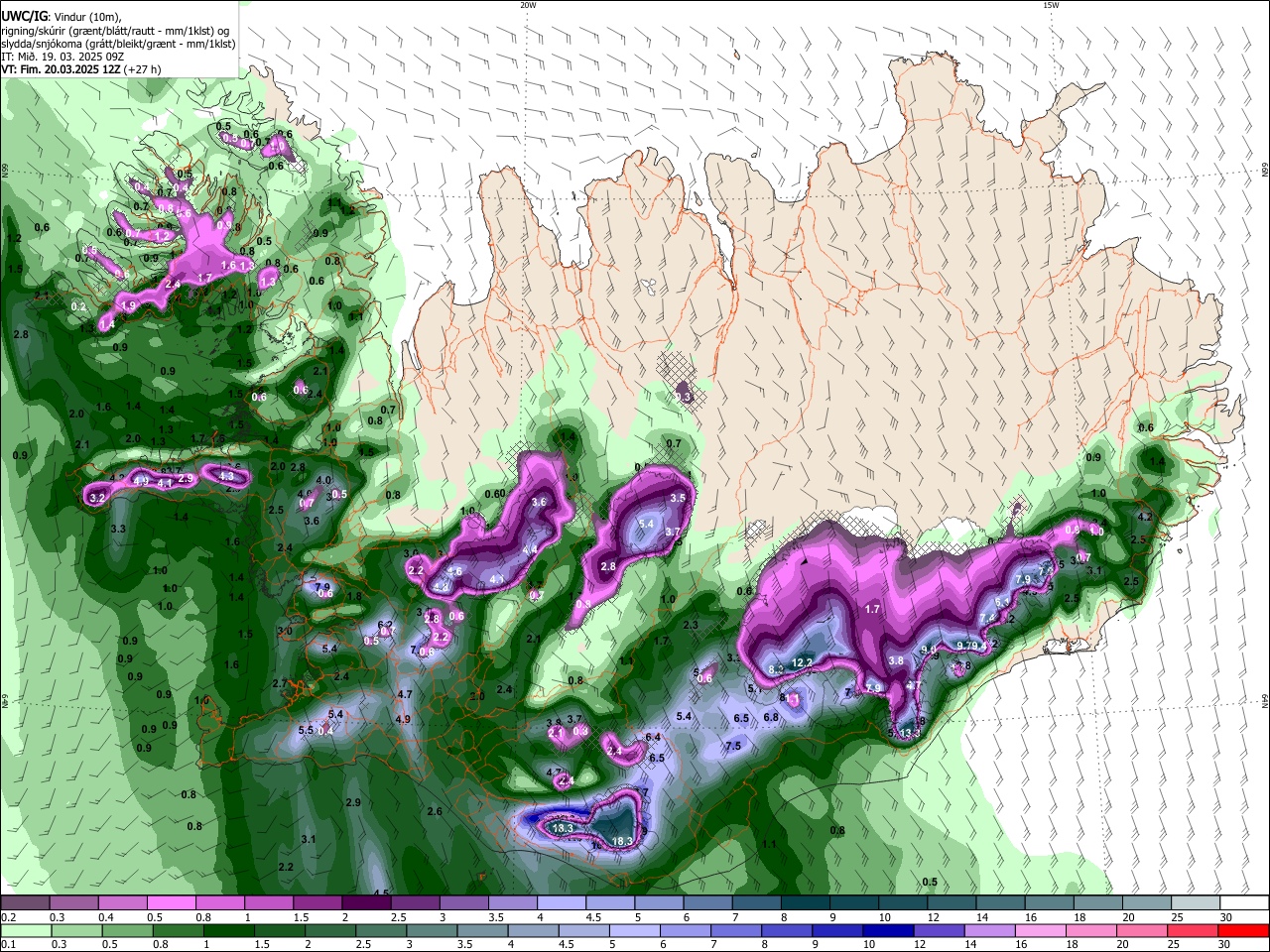Screen dimensions: 1270x952
Task: Click the '2.9' value in southwest sea area
Action: tap(352, 802)
